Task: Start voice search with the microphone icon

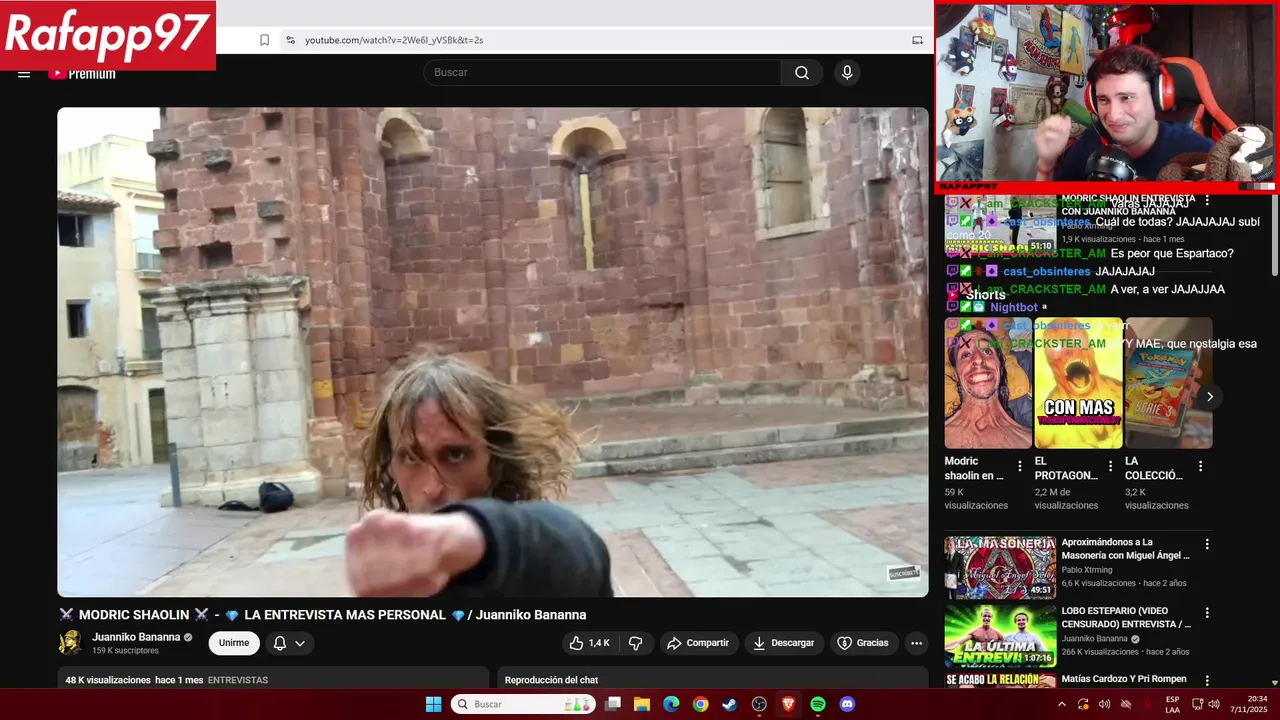Action: click(847, 72)
